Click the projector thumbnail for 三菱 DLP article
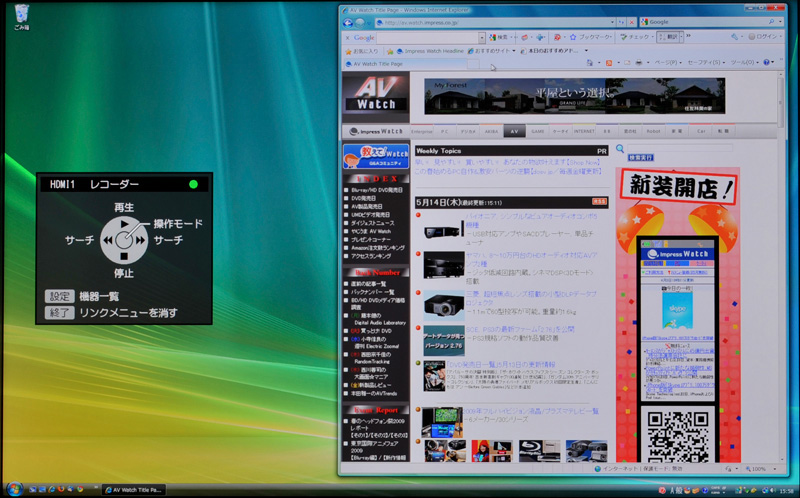 [x=444, y=305]
